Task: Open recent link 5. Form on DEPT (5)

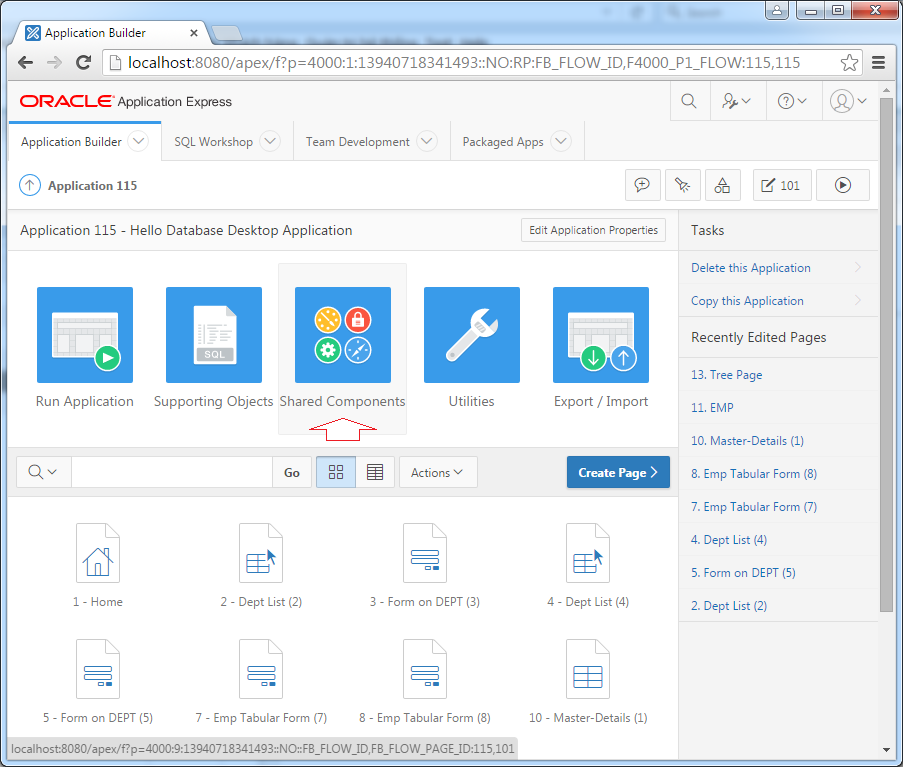Action: point(743,572)
